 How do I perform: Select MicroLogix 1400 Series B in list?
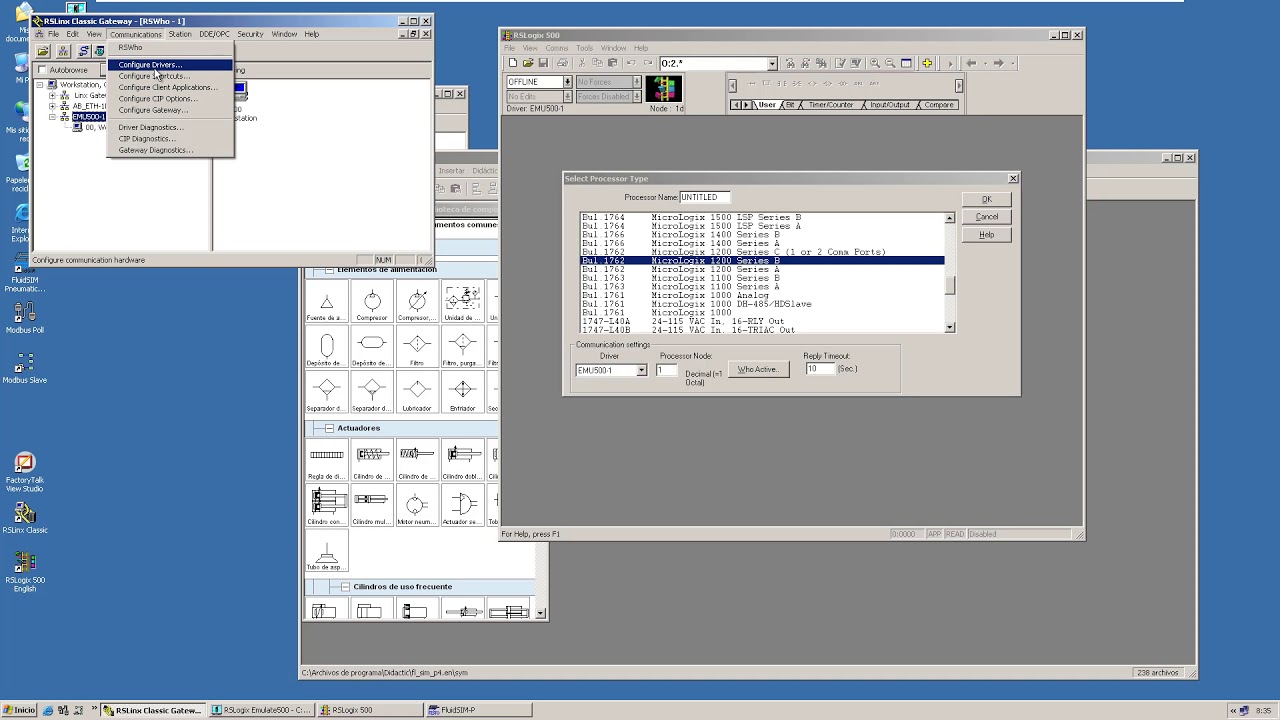point(762,235)
